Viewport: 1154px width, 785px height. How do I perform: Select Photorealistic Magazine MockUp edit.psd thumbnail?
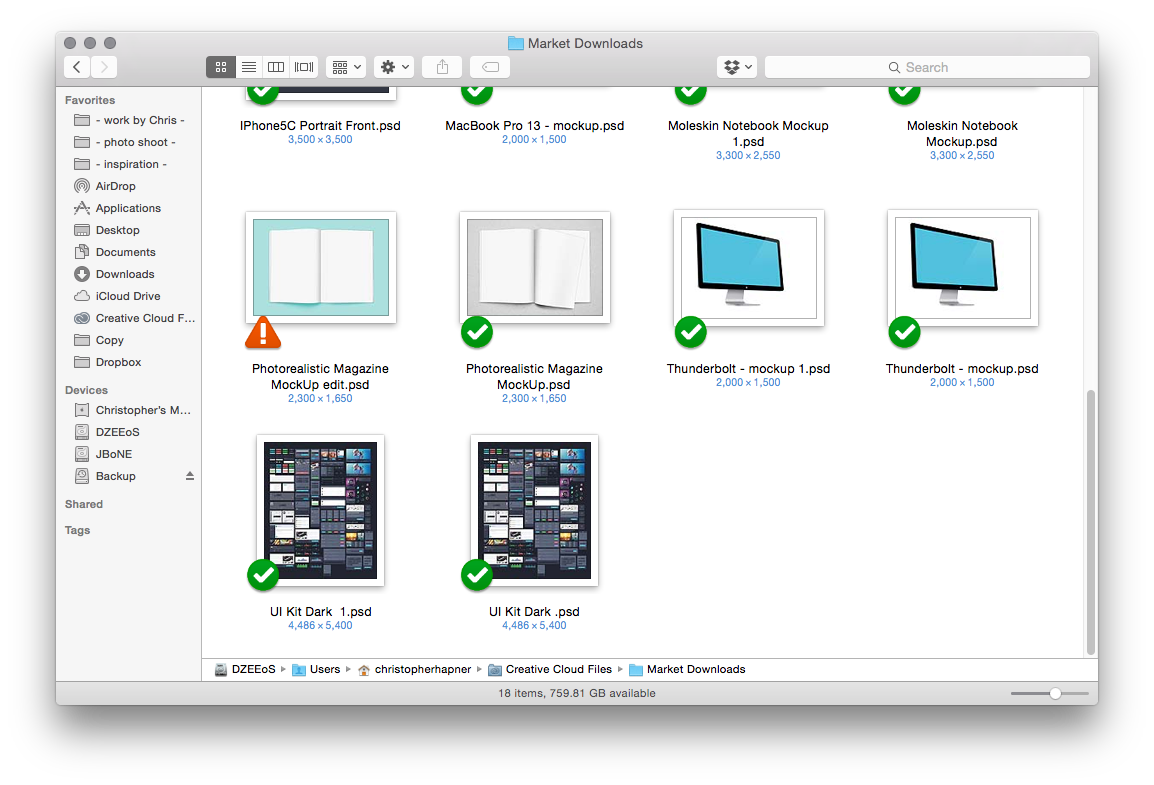click(x=321, y=267)
